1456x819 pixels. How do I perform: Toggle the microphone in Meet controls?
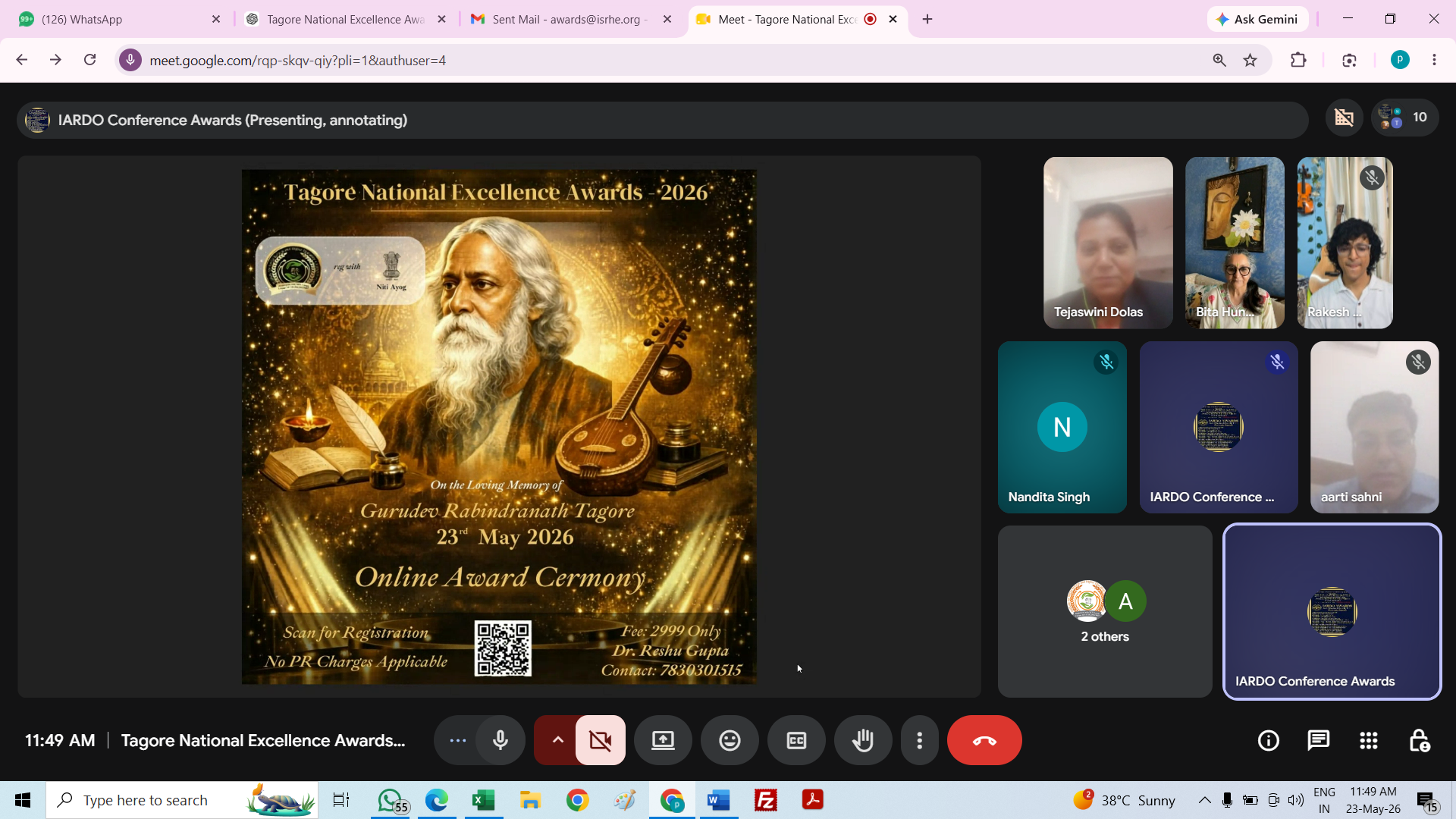point(500,740)
